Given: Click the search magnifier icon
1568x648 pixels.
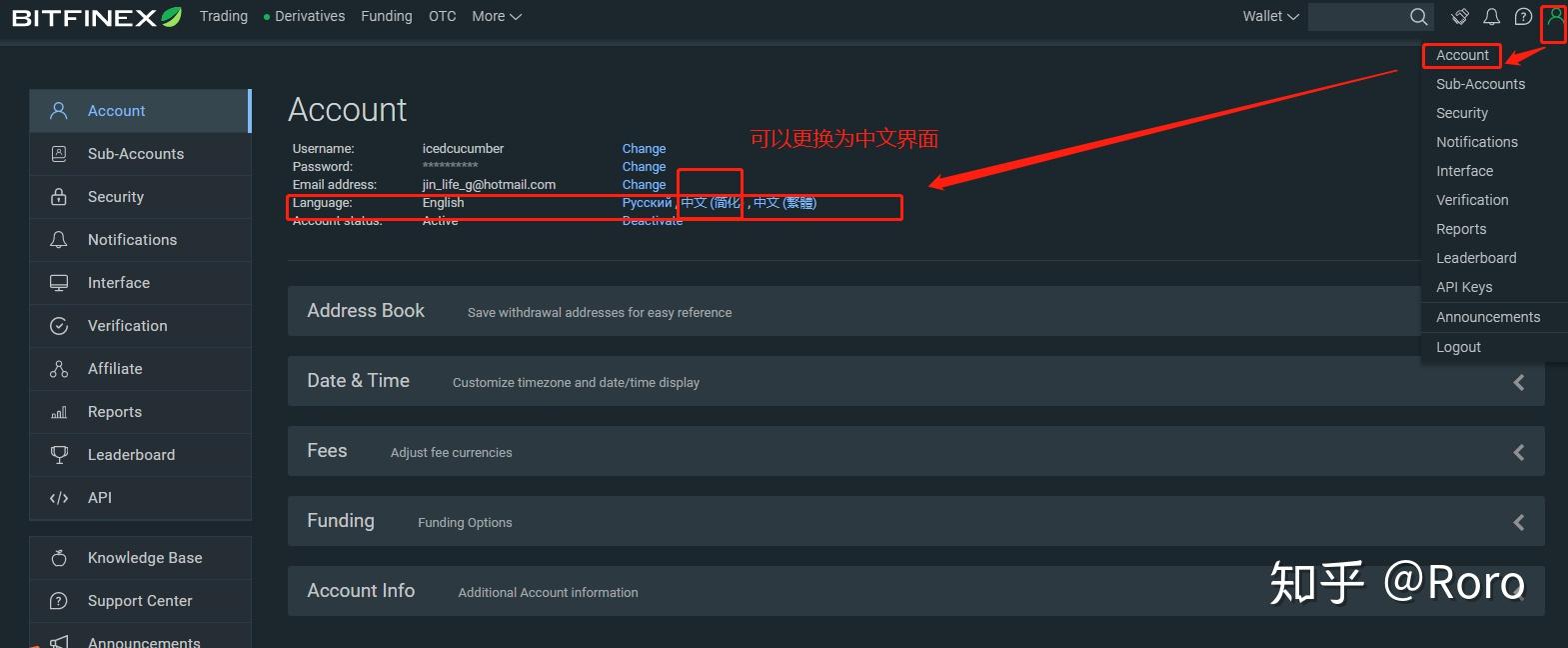Looking at the screenshot, I should point(1418,16).
